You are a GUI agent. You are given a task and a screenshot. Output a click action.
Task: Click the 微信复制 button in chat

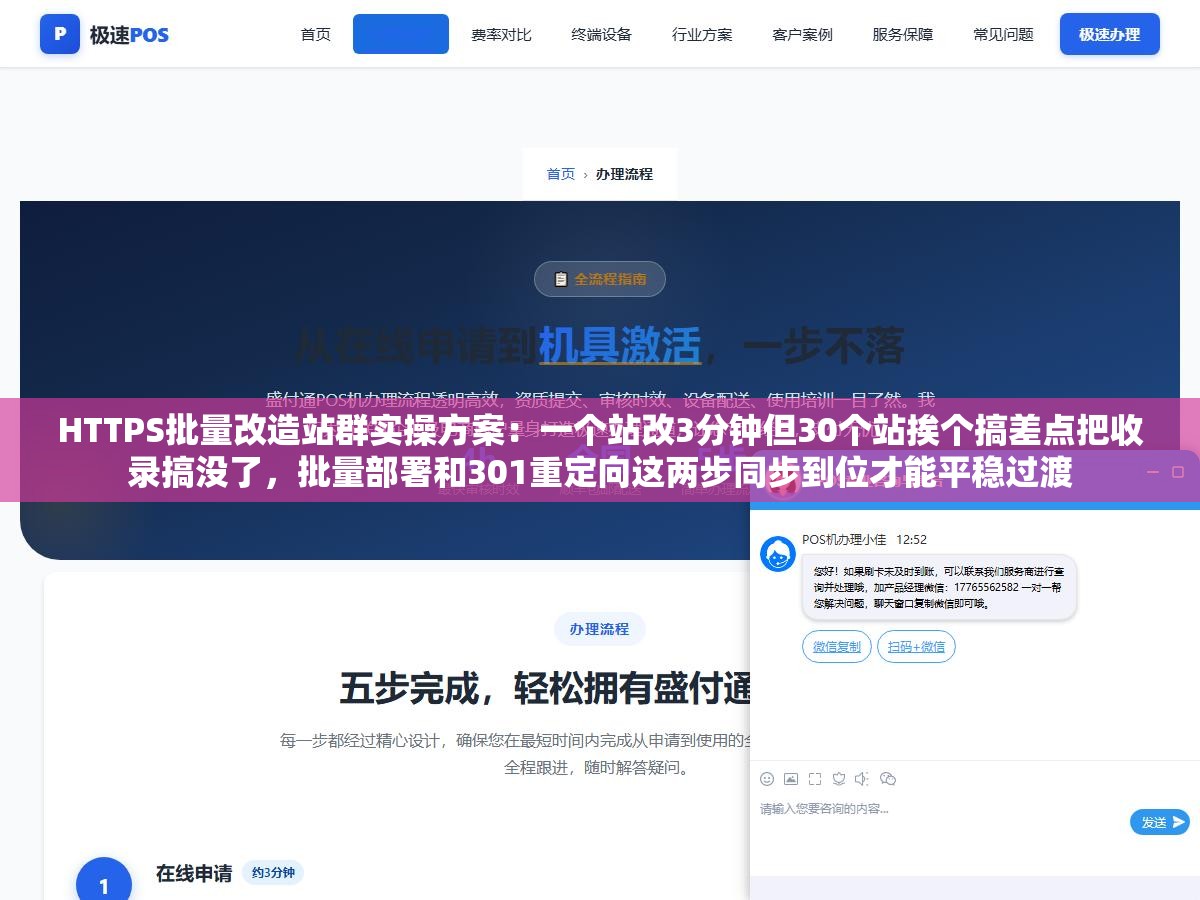[837, 647]
